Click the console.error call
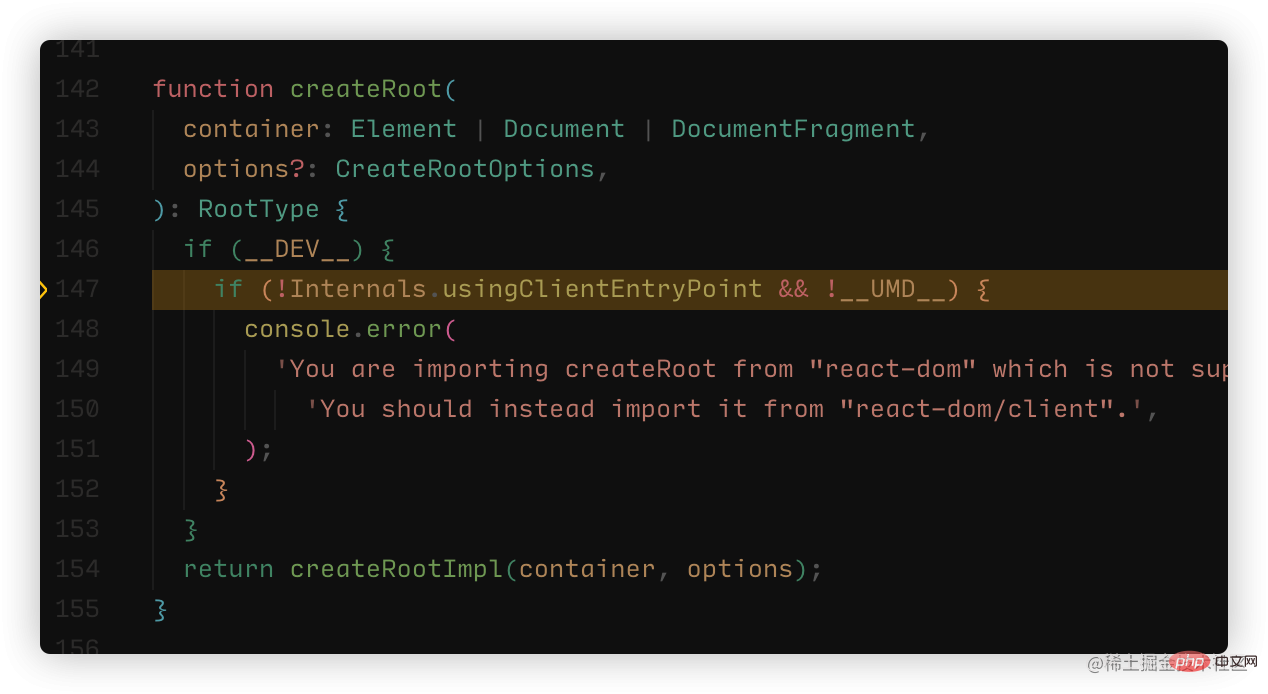The image size is (1268, 694). pyautogui.click(x=343, y=329)
